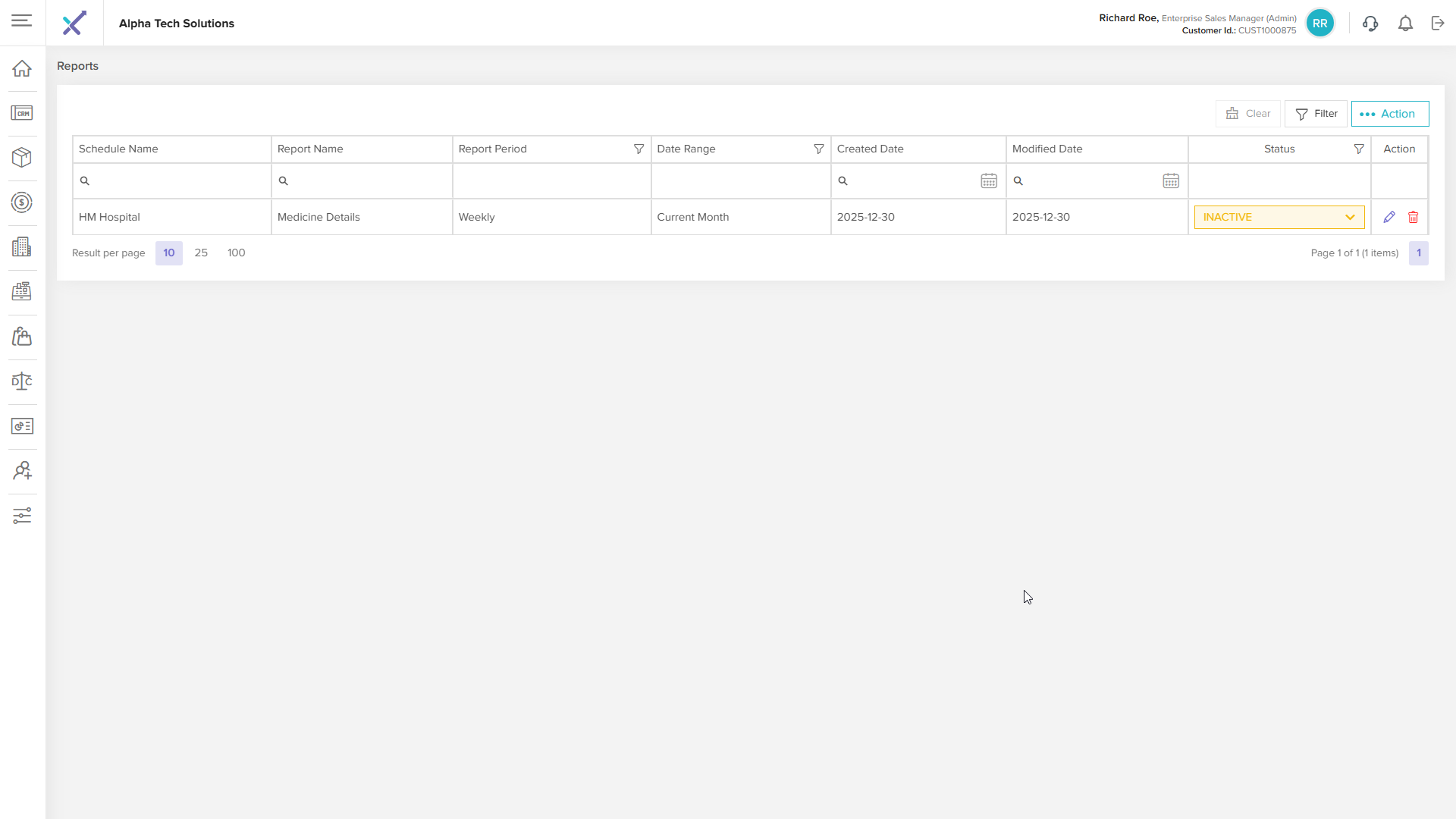This screenshot has height=819, width=1456.
Task: Click the dollar coin sidebar icon
Action: [x=22, y=202]
